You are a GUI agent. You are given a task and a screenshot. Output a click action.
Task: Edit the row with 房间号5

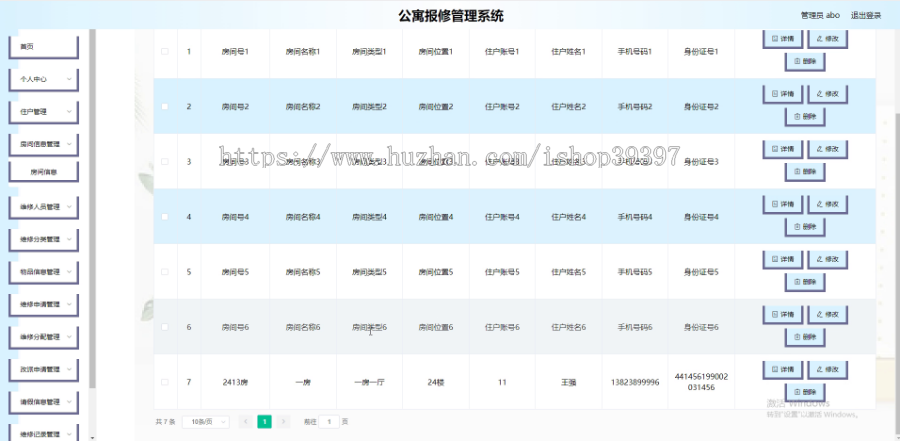(x=827, y=260)
